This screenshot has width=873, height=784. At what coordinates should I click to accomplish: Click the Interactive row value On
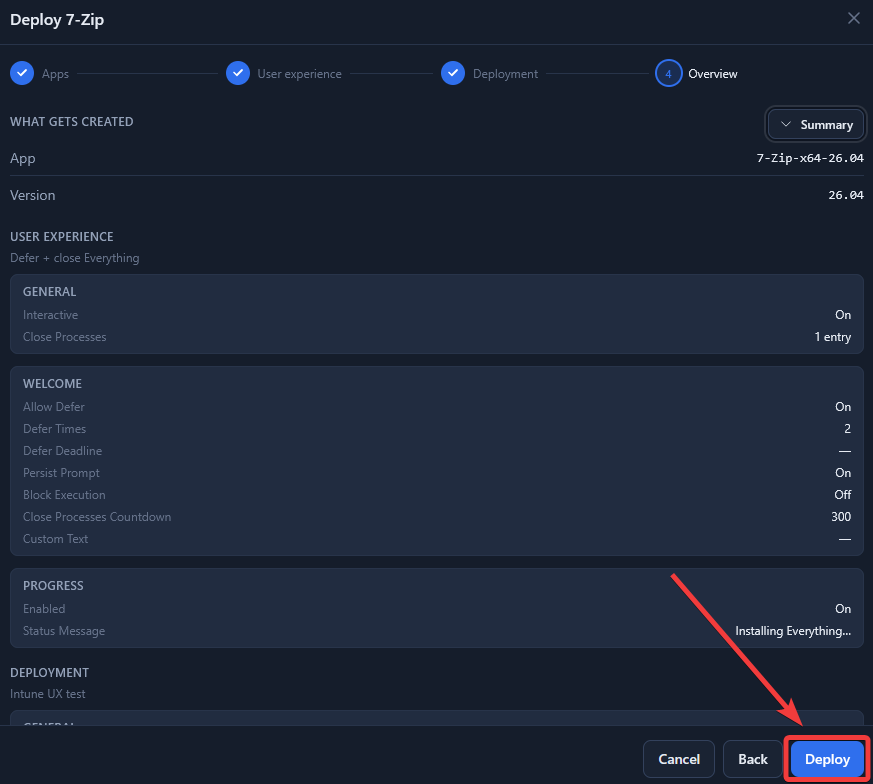(x=842, y=315)
